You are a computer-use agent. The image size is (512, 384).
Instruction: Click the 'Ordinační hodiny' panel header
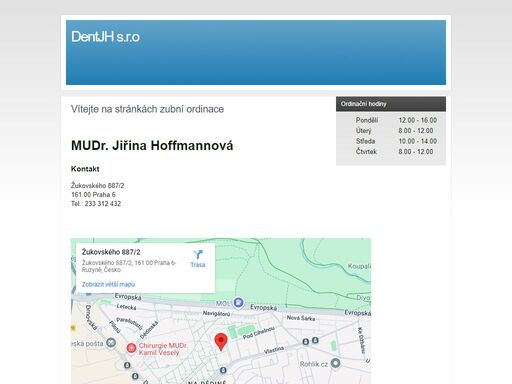(x=391, y=104)
